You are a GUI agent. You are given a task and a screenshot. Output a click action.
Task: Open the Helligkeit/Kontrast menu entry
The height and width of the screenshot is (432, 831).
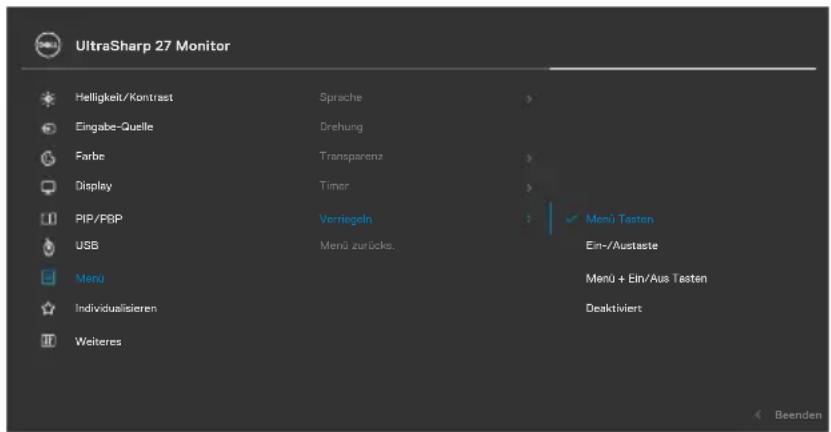click(x=124, y=98)
